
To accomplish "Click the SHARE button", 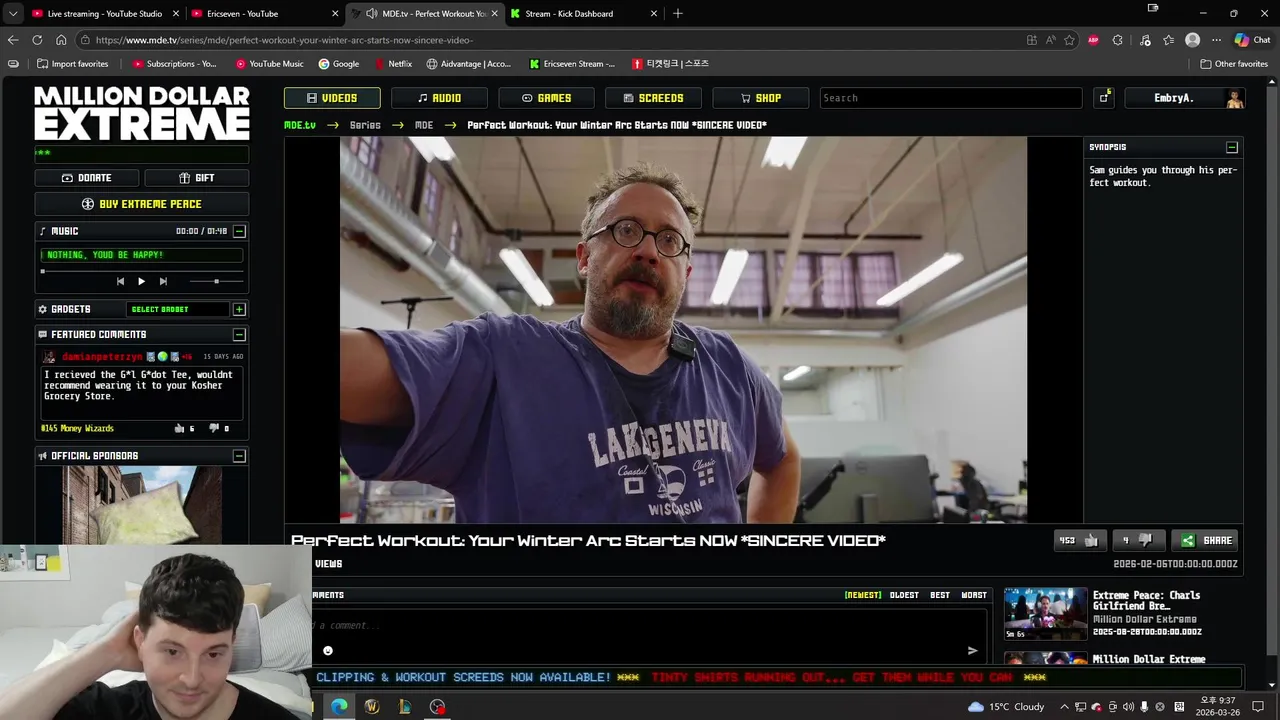I will click(x=1206, y=540).
